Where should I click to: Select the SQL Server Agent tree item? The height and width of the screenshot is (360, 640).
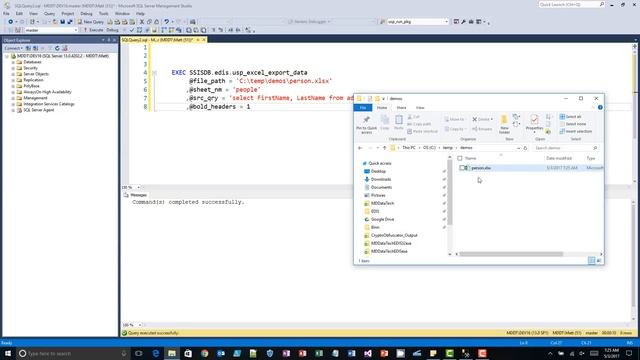[x=38, y=110]
